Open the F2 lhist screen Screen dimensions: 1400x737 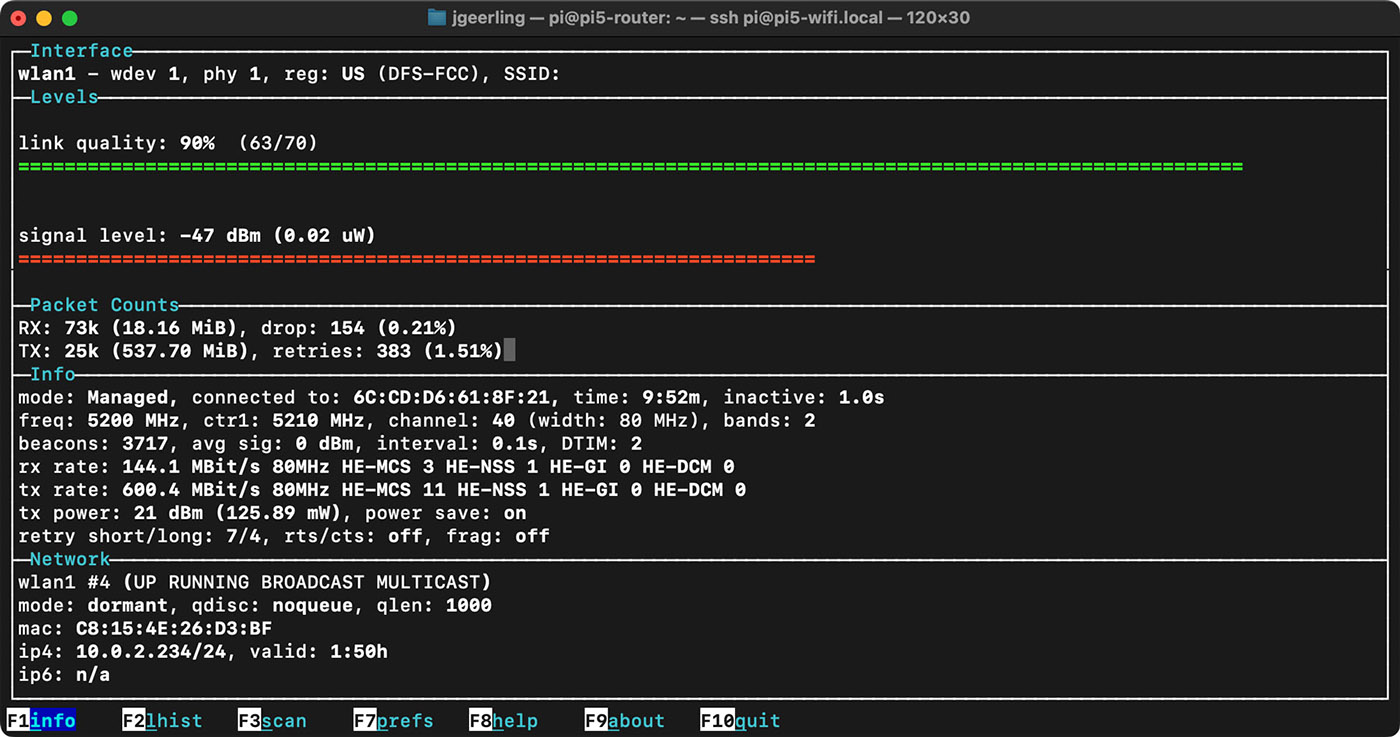(162, 721)
